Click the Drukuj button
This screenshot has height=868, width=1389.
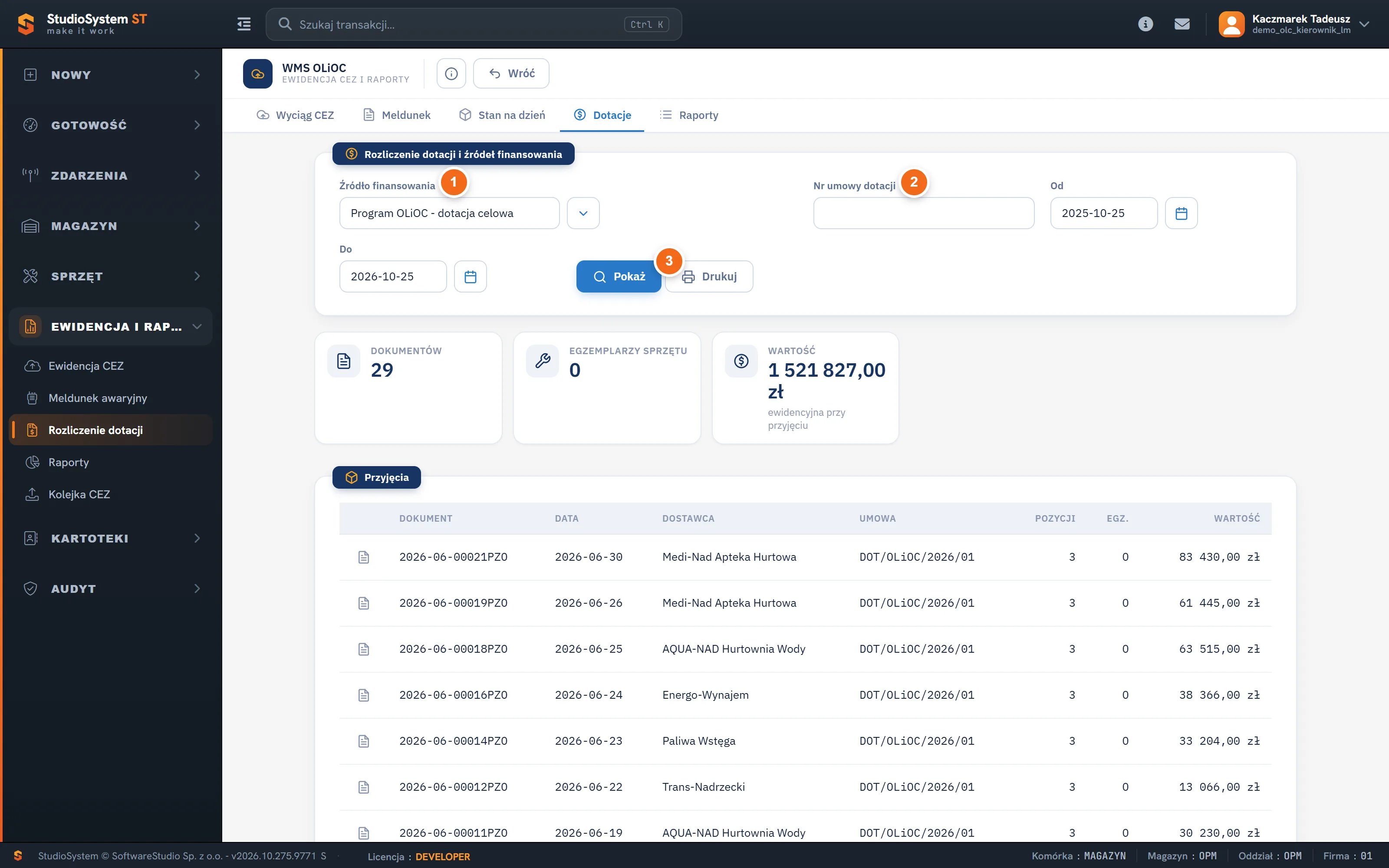(709, 277)
